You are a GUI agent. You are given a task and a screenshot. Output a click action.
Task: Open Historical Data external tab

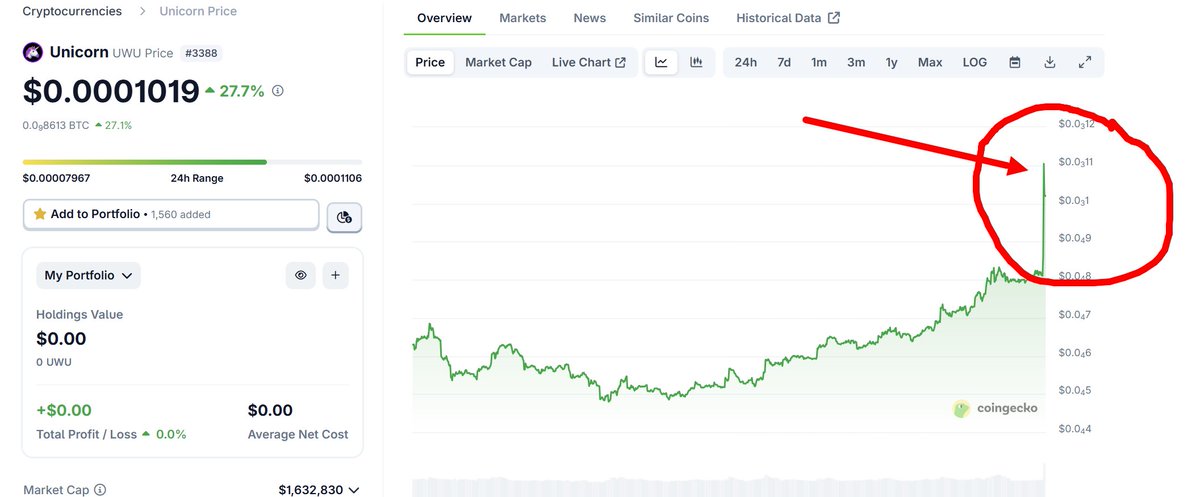click(x=788, y=18)
